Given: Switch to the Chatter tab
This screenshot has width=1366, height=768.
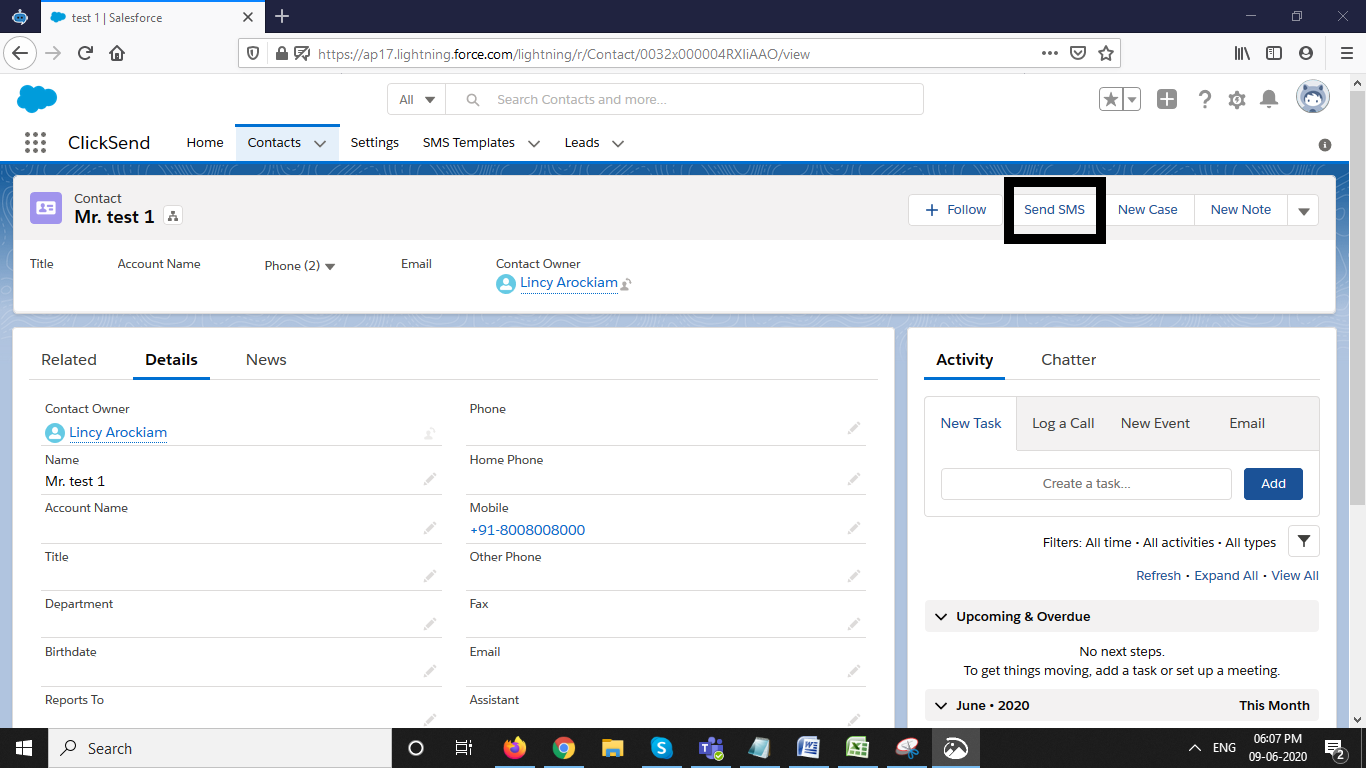Looking at the screenshot, I should (1067, 359).
